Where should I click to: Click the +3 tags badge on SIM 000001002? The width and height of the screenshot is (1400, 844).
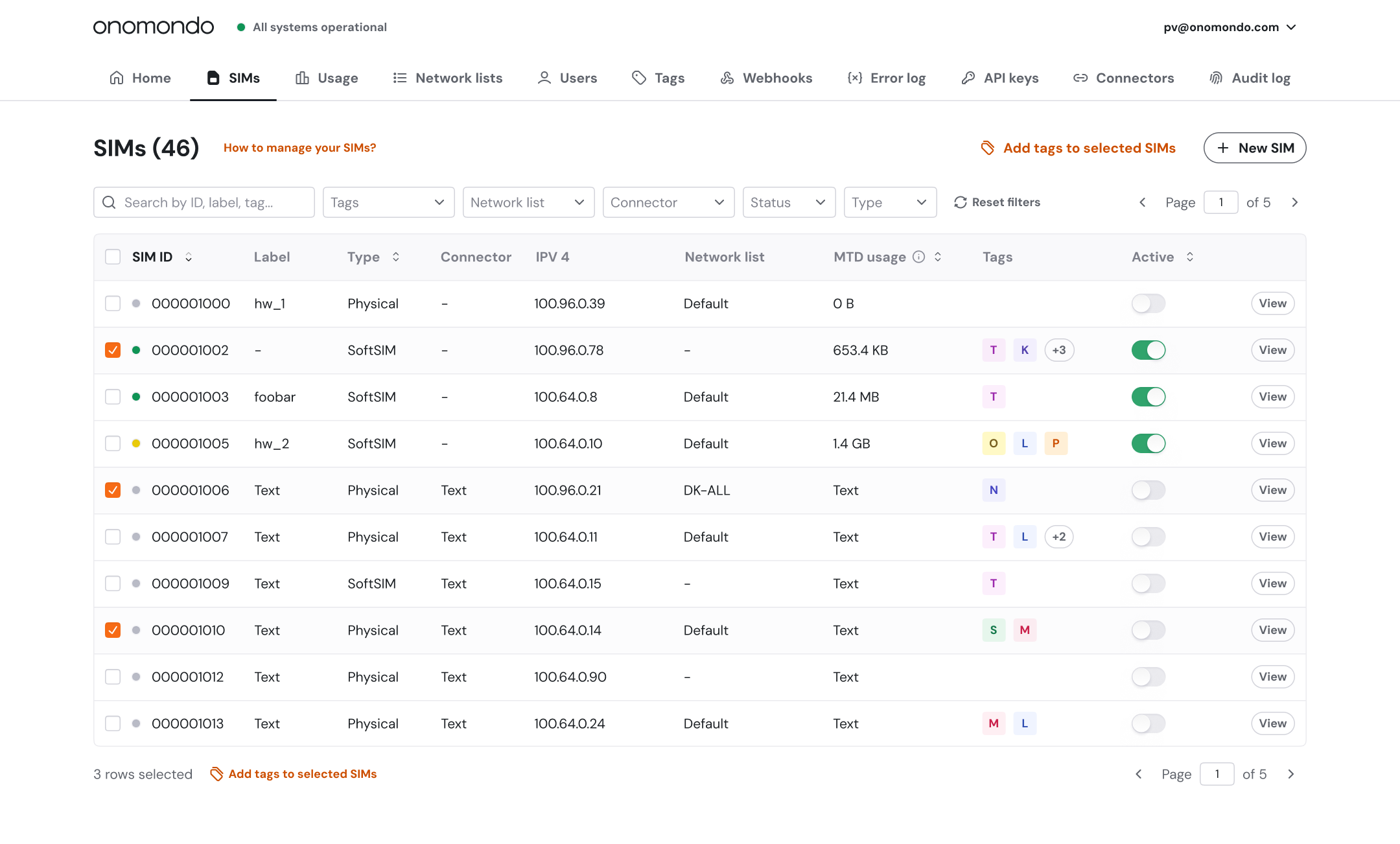click(x=1058, y=350)
